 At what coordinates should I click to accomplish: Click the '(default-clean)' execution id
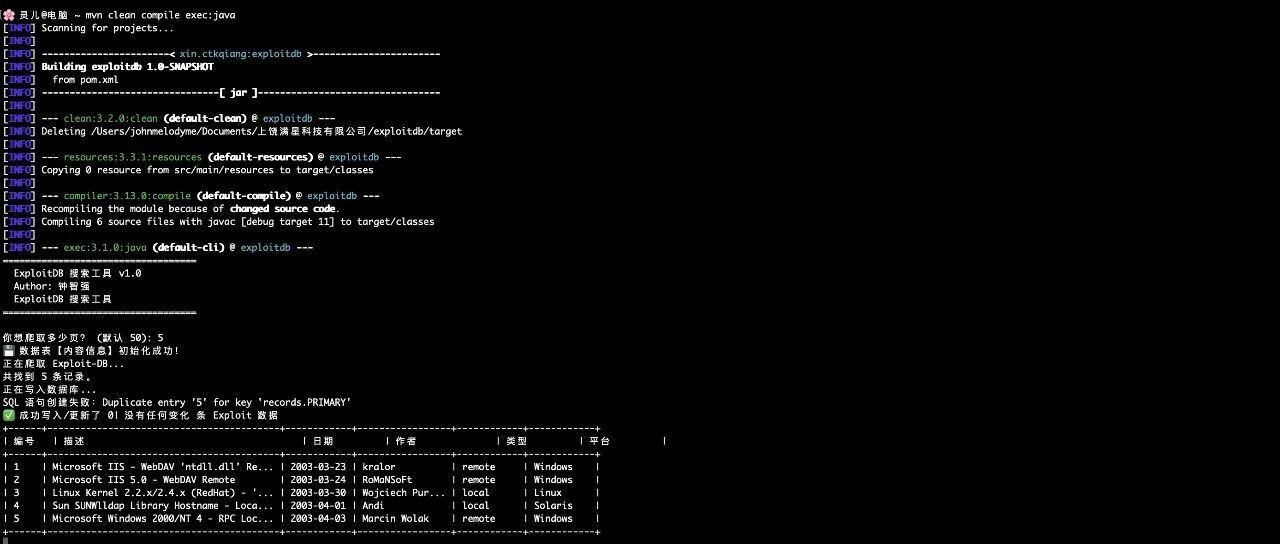tap(207, 118)
